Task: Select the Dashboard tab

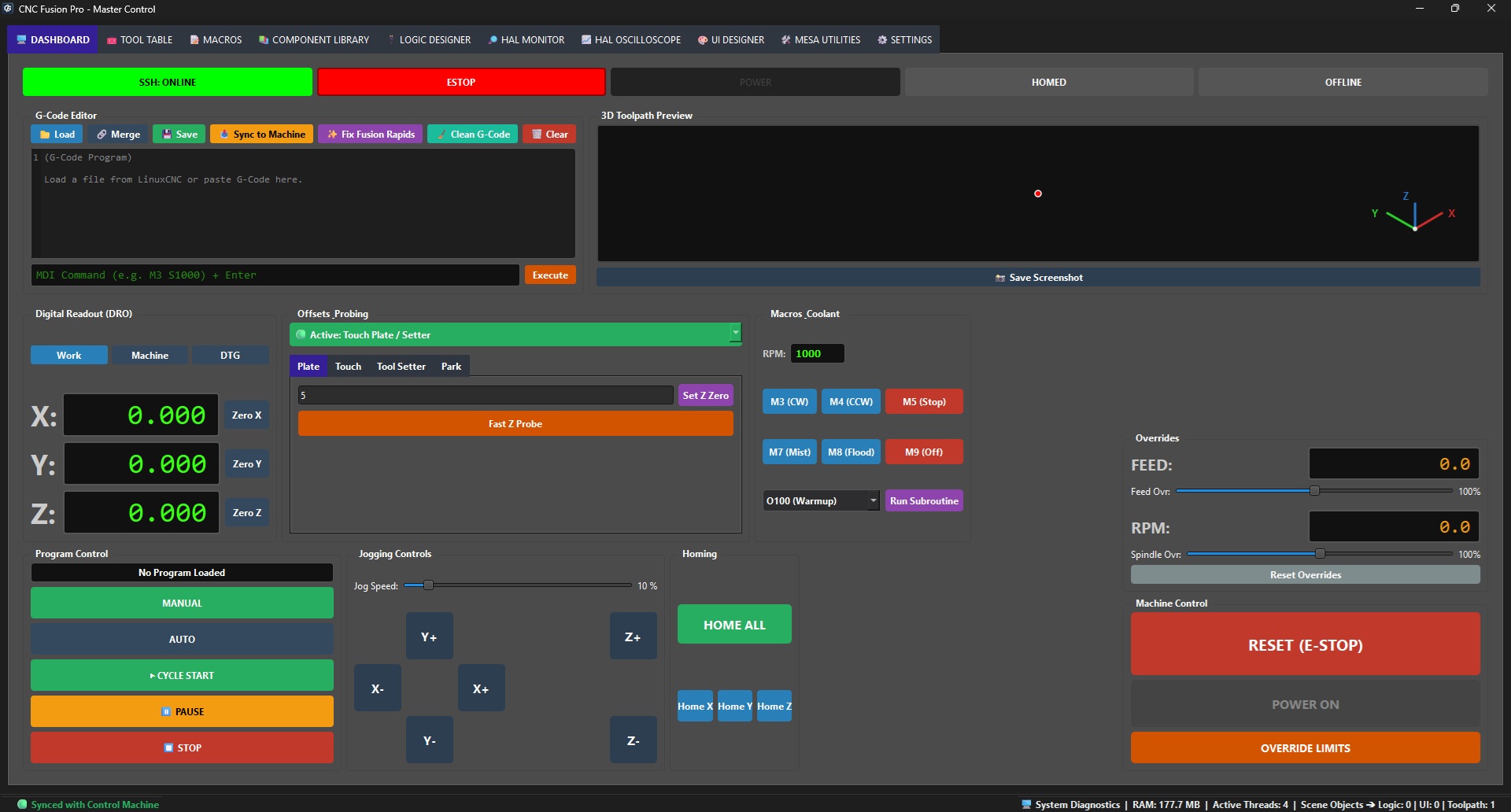Action: [x=53, y=39]
